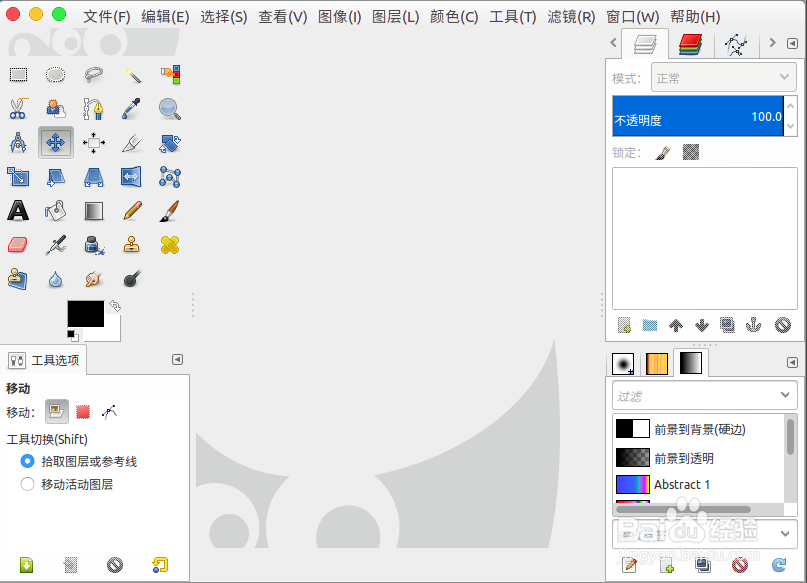Select the Measure compass tool
Image resolution: width=807 pixels, height=583 pixels.
point(18,143)
